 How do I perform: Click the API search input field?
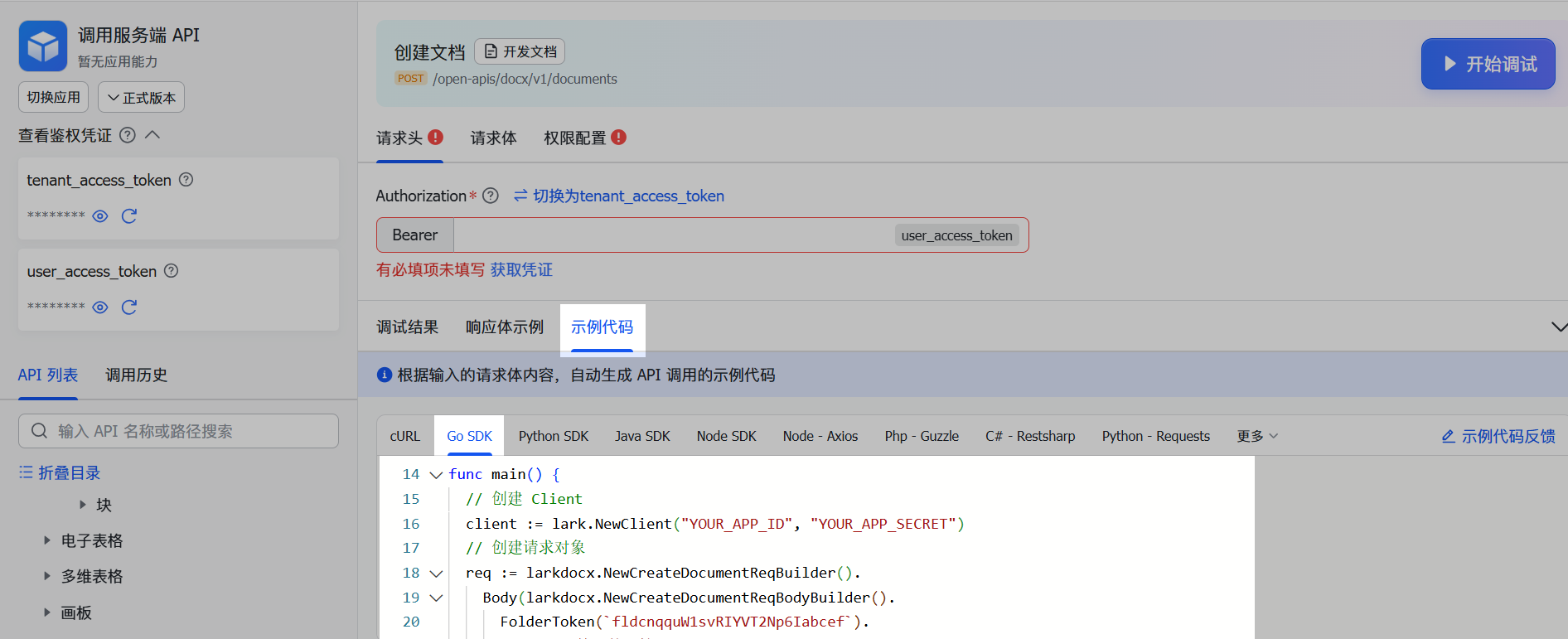[x=178, y=431]
